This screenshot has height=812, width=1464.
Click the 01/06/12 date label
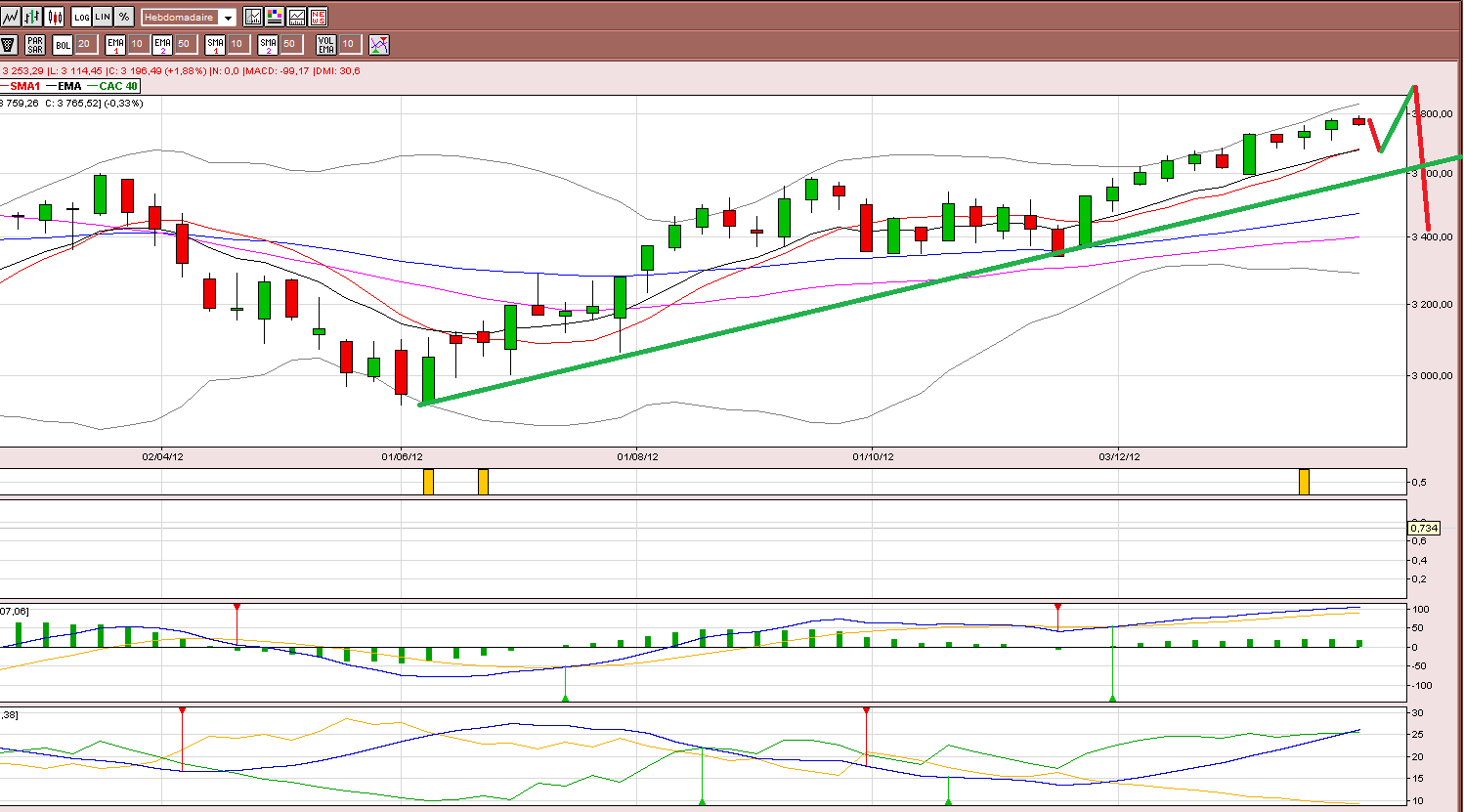[x=402, y=456]
